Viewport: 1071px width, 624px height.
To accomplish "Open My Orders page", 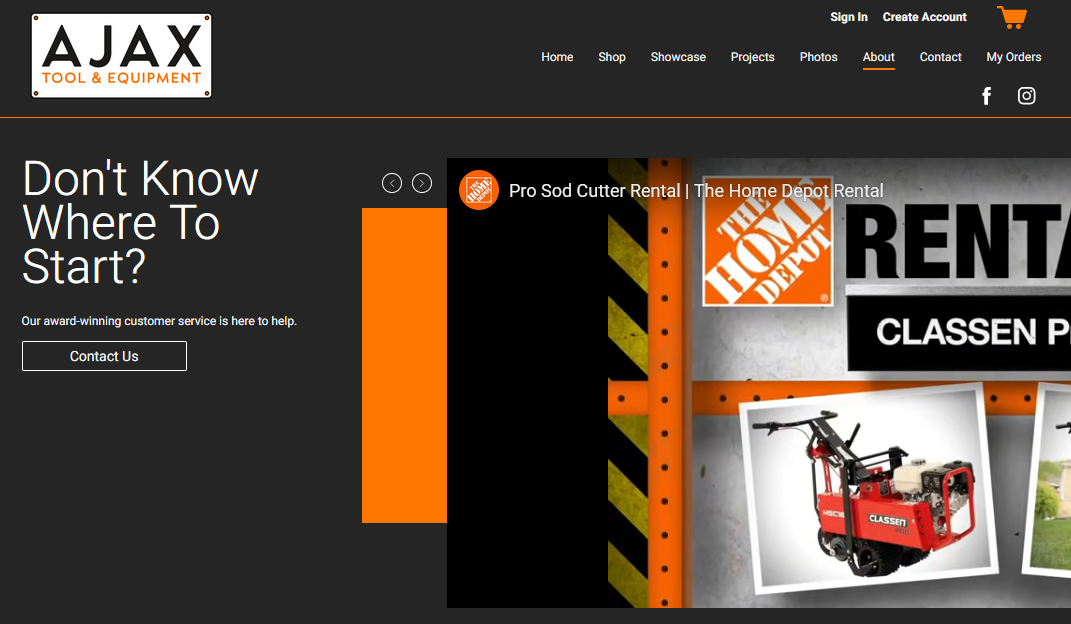I will [x=1013, y=57].
